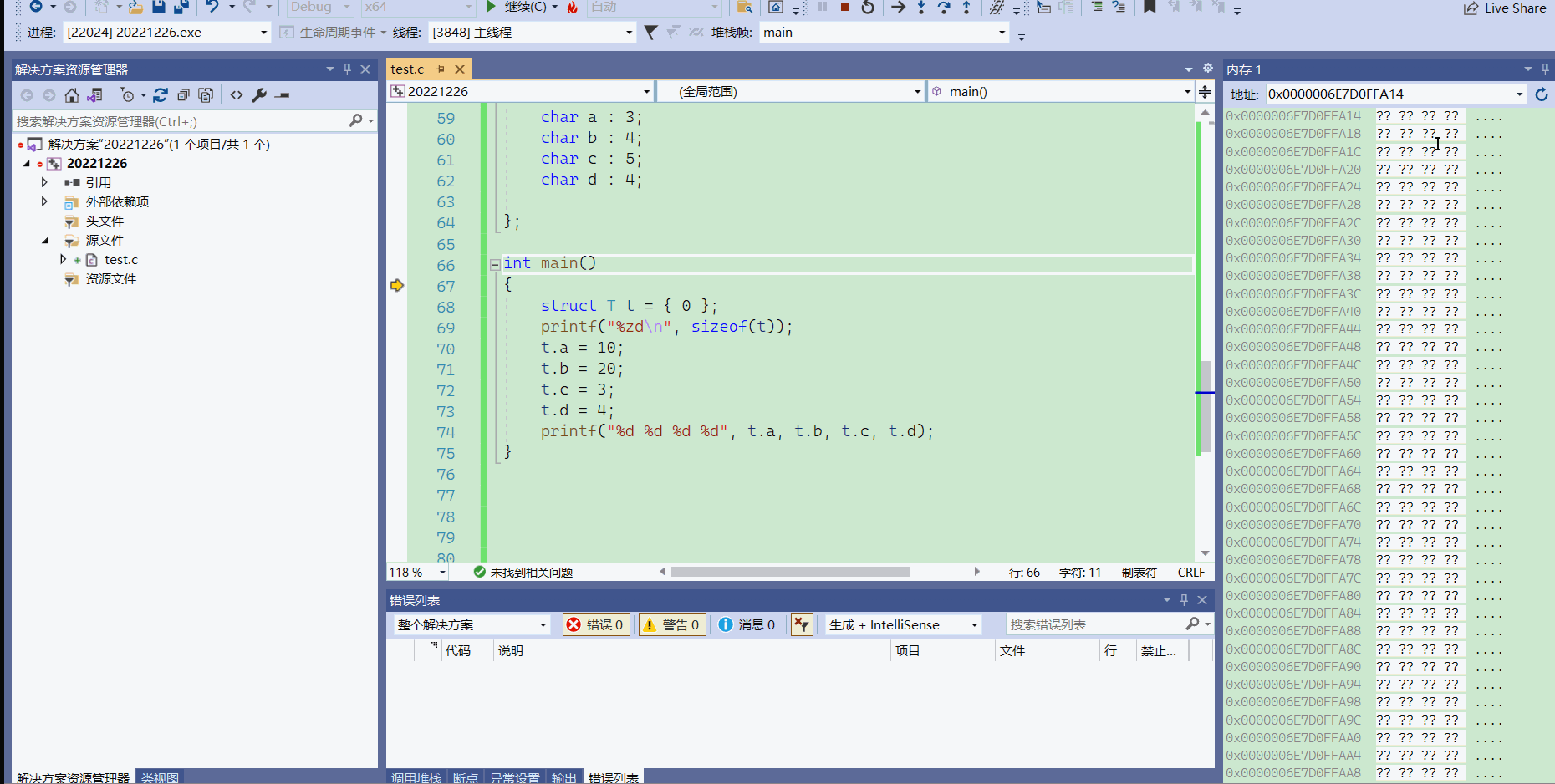Open file with the folder icon
The height and width of the screenshot is (784, 1555).
point(135,7)
